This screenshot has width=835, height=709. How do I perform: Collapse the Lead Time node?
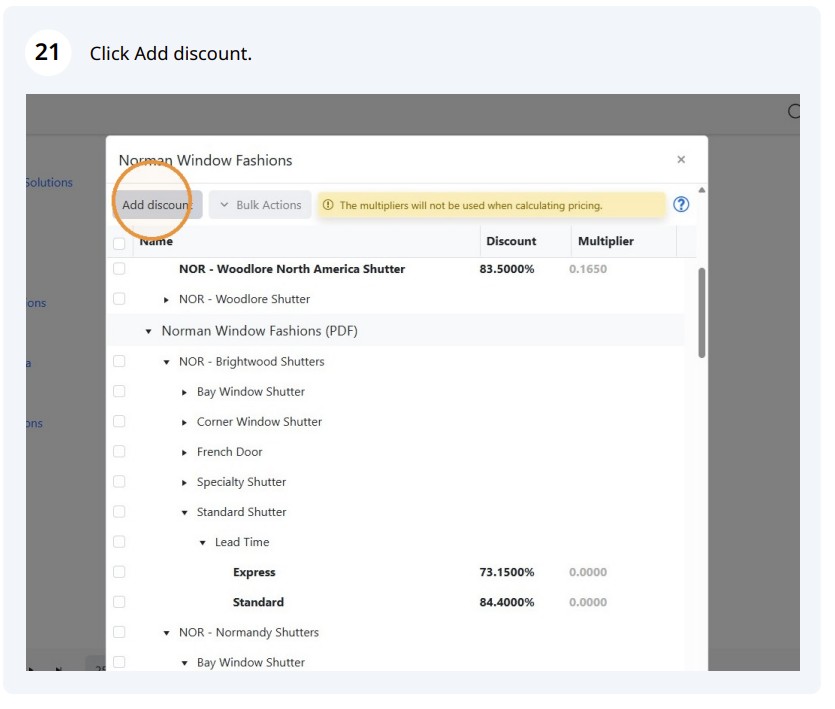tap(202, 544)
